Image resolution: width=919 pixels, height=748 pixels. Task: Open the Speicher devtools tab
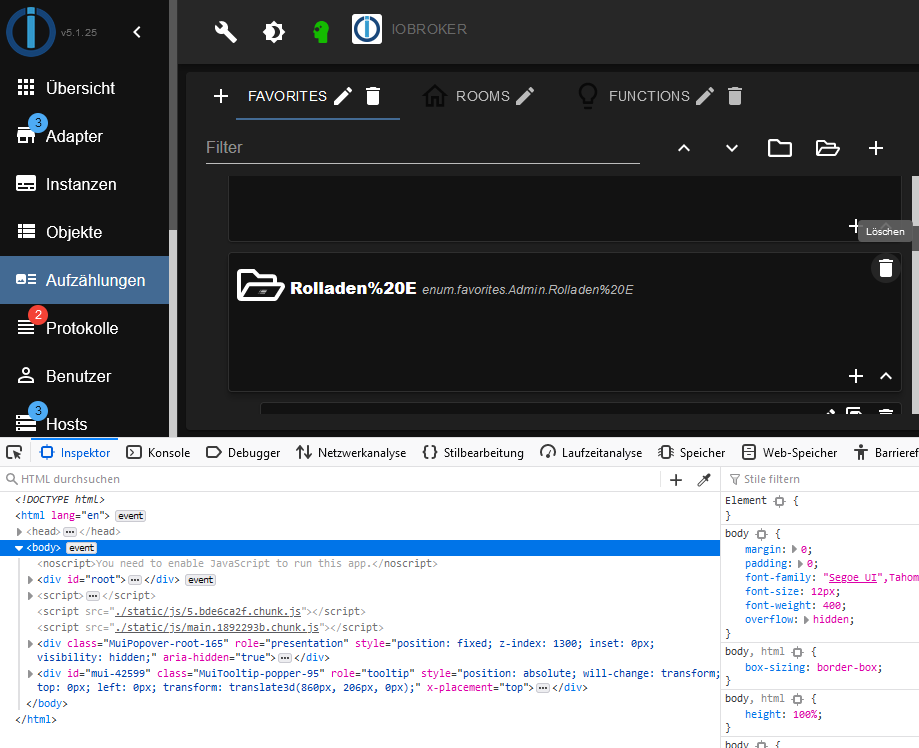click(692, 453)
